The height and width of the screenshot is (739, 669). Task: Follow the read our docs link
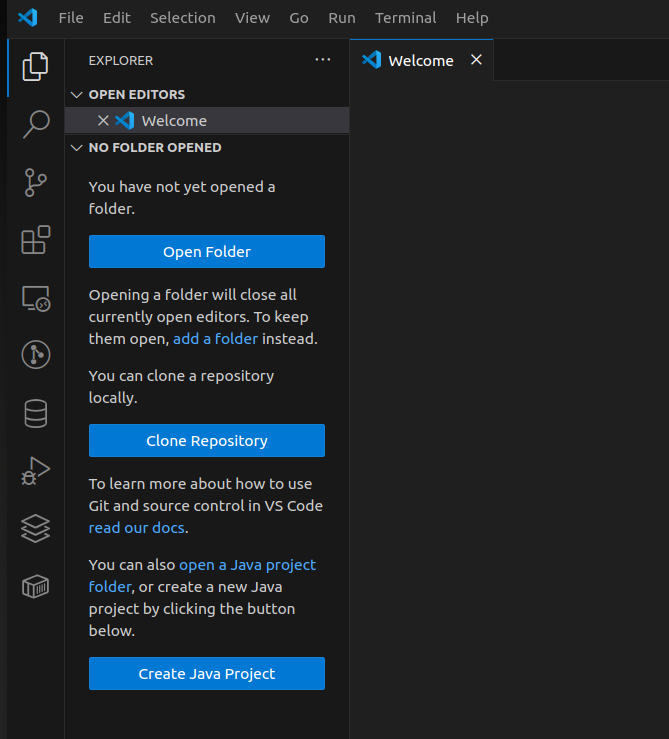136,528
